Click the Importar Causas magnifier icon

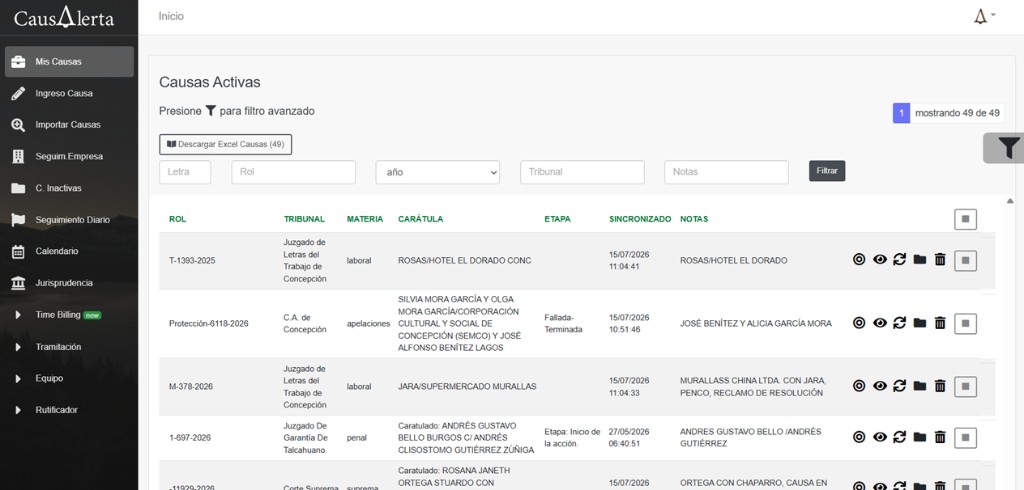[x=18, y=125]
